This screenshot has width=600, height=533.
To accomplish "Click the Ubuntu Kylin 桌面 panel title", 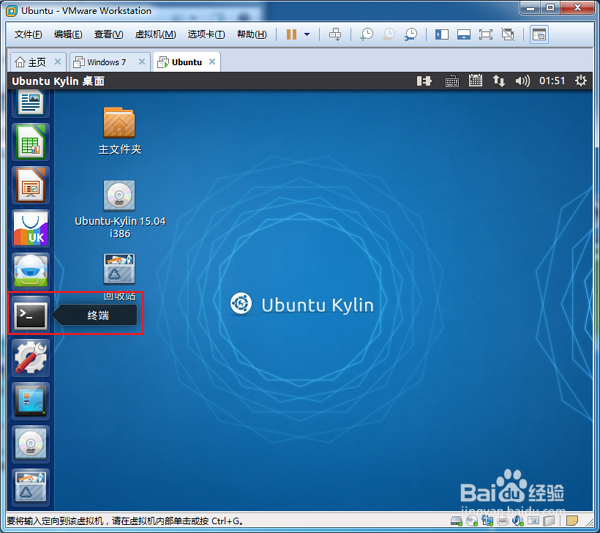I will tap(58, 81).
